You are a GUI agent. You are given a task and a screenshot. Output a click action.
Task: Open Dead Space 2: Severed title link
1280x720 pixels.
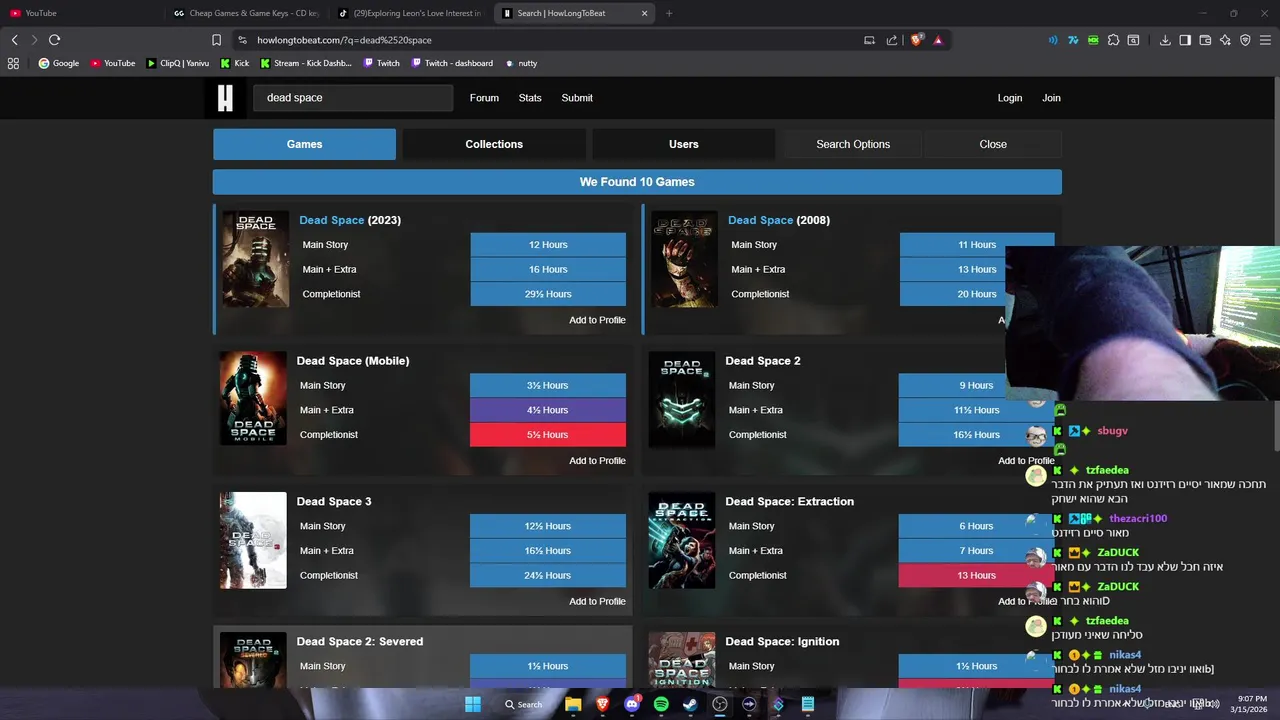(x=360, y=642)
